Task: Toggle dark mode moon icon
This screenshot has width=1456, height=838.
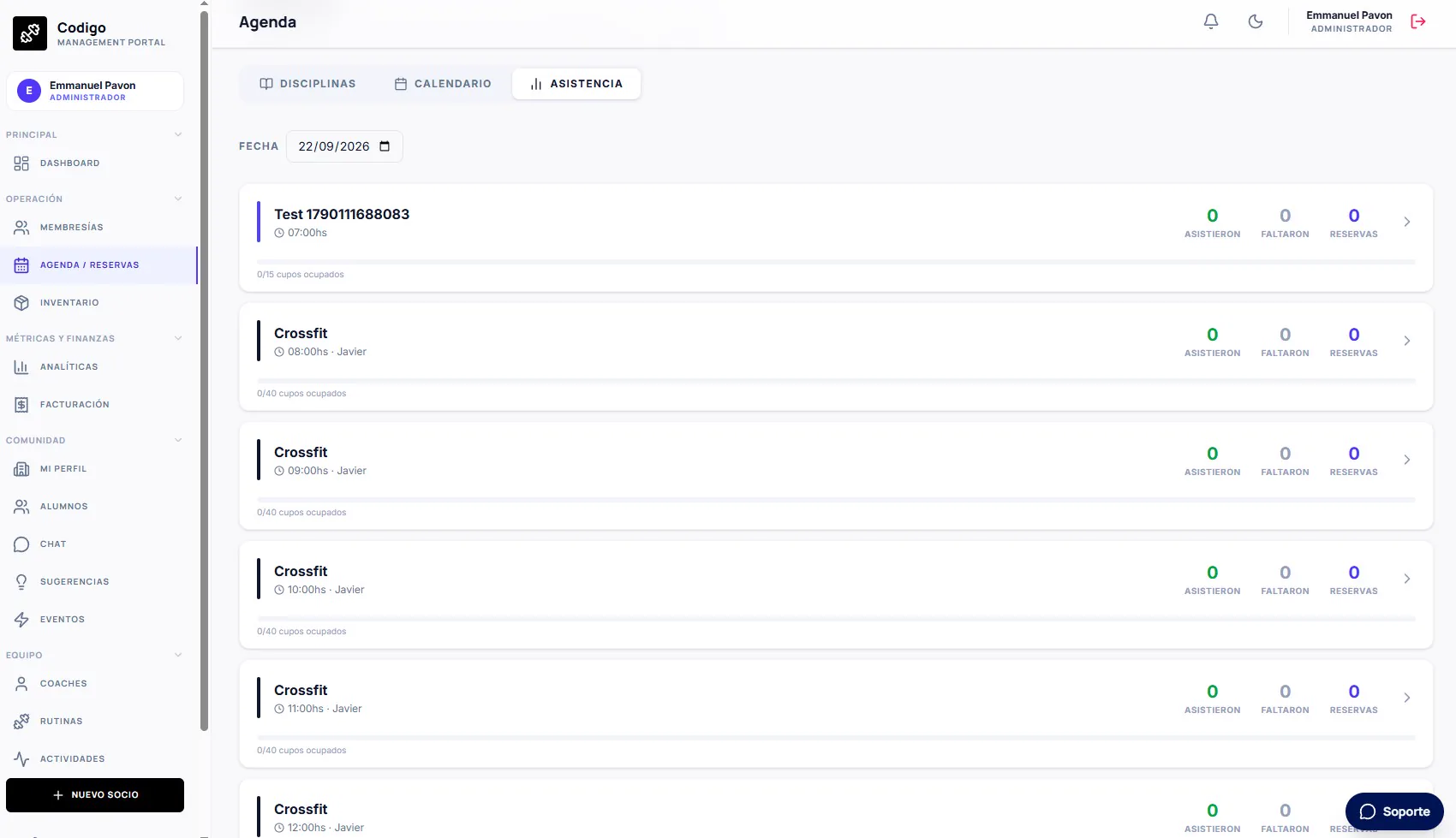Action: point(1256,21)
